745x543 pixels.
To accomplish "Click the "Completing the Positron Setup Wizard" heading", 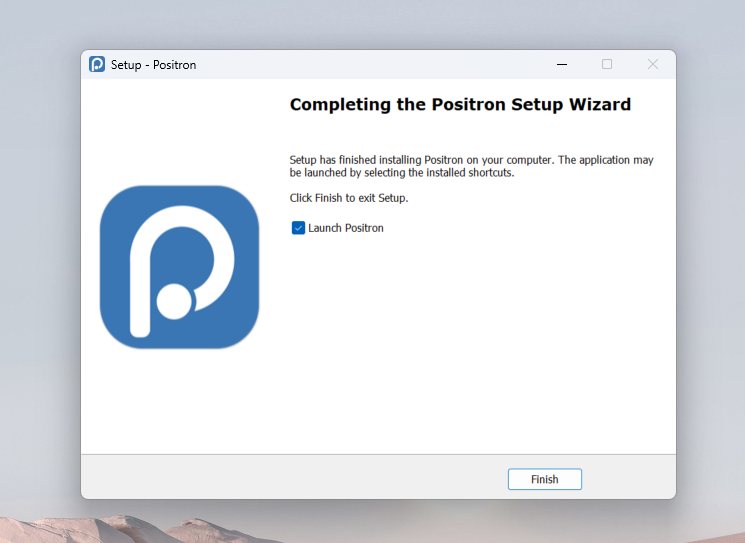I will click(460, 104).
